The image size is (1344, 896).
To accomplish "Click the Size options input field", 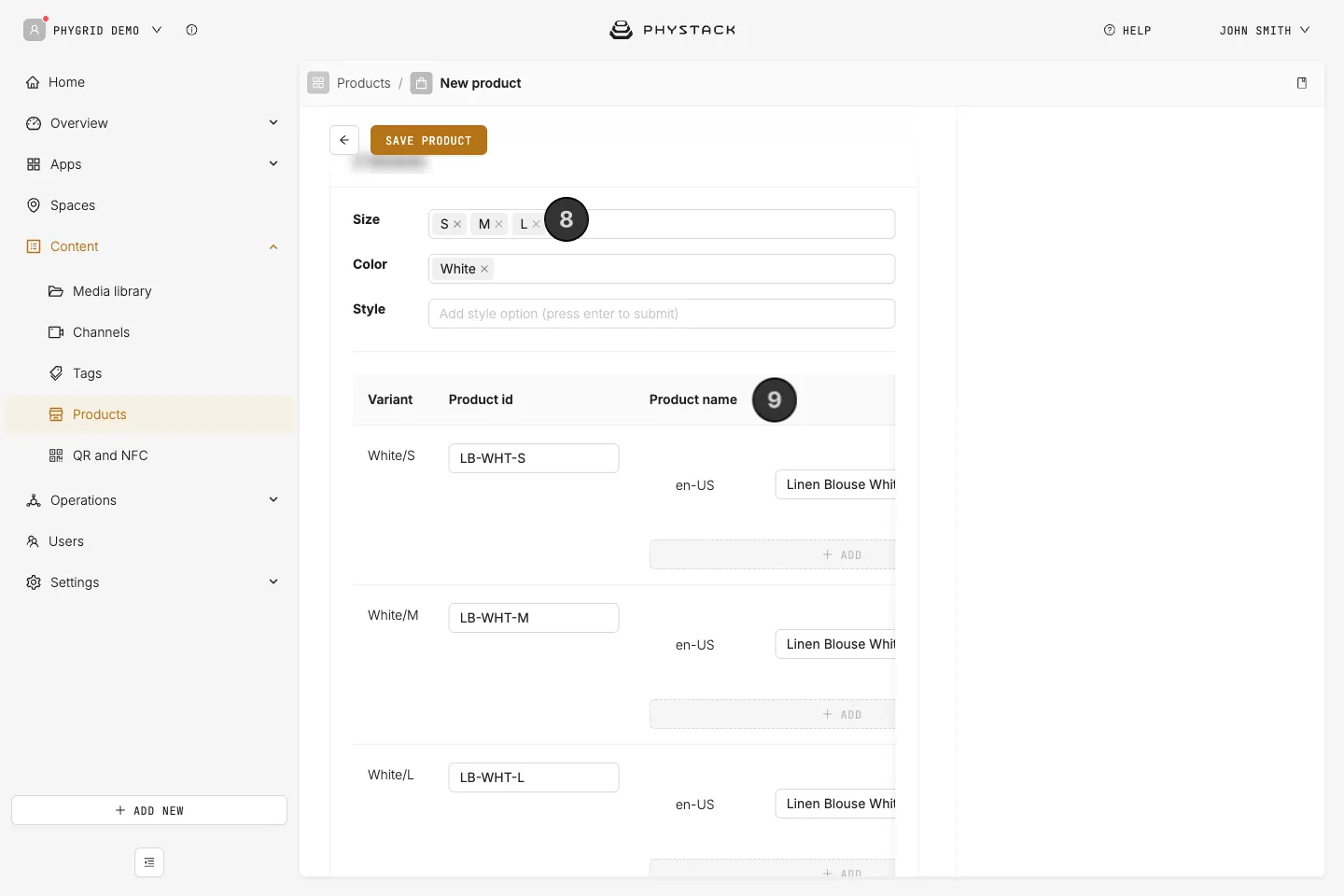I will pos(662,224).
